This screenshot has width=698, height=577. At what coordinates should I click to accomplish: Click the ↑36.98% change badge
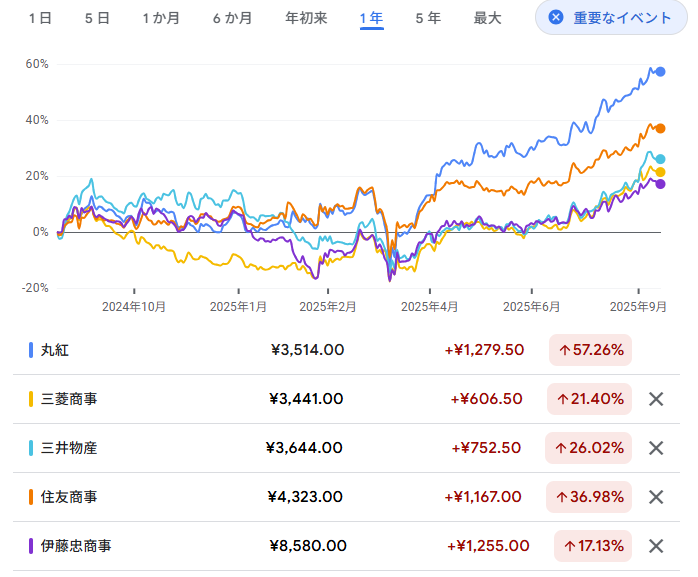(x=589, y=497)
